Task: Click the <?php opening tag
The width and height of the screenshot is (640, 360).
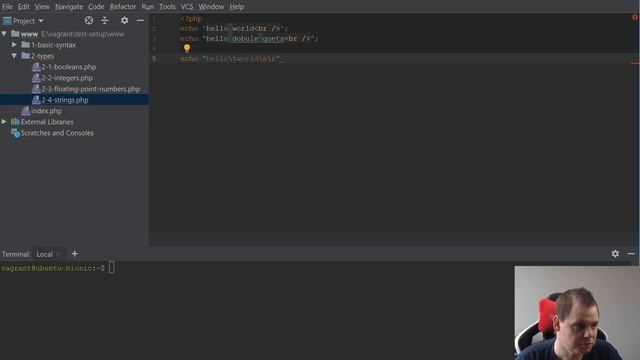Action: [191, 19]
